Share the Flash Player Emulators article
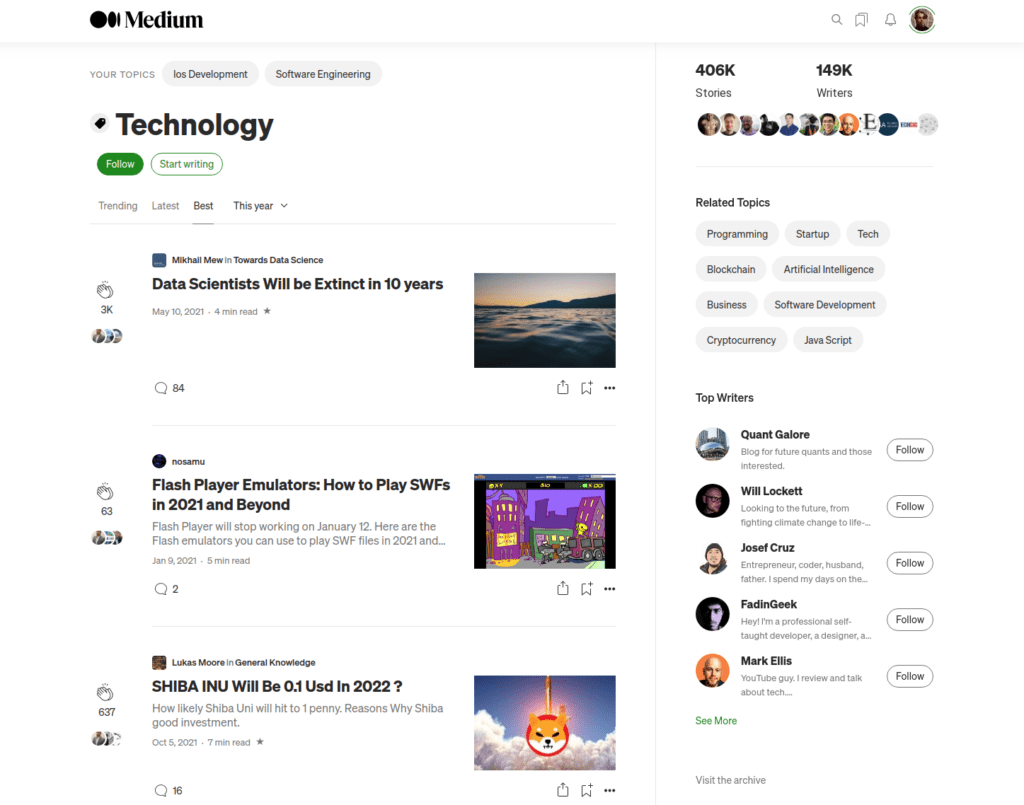Screen dimensions: 1024x805 562,588
